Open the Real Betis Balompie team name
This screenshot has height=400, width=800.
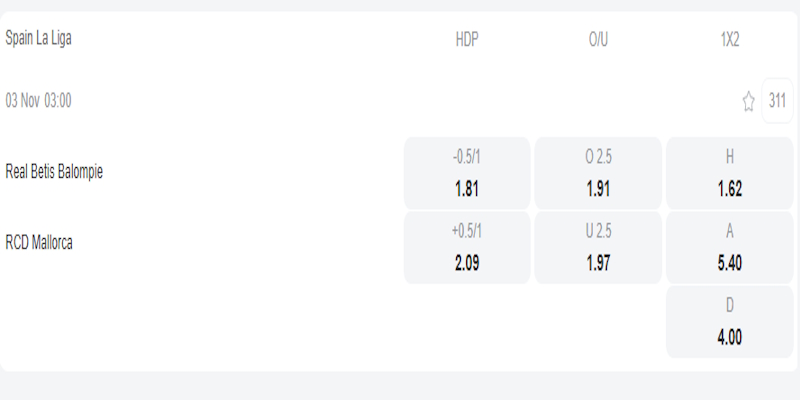[x=54, y=171]
